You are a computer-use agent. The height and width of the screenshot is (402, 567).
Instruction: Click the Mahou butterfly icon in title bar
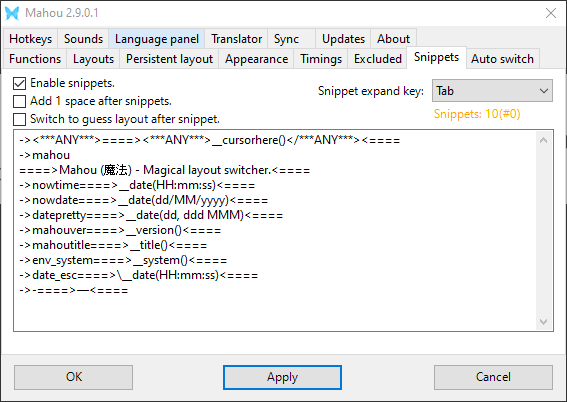[12, 13]
